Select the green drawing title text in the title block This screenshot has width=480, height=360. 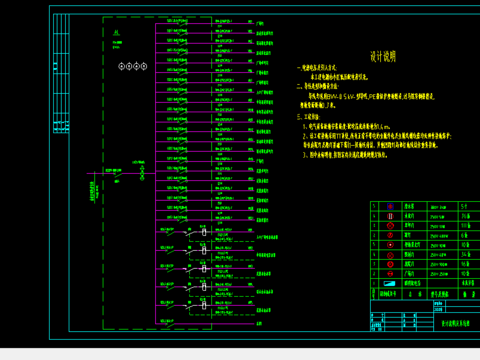click(x=455, y=323)
